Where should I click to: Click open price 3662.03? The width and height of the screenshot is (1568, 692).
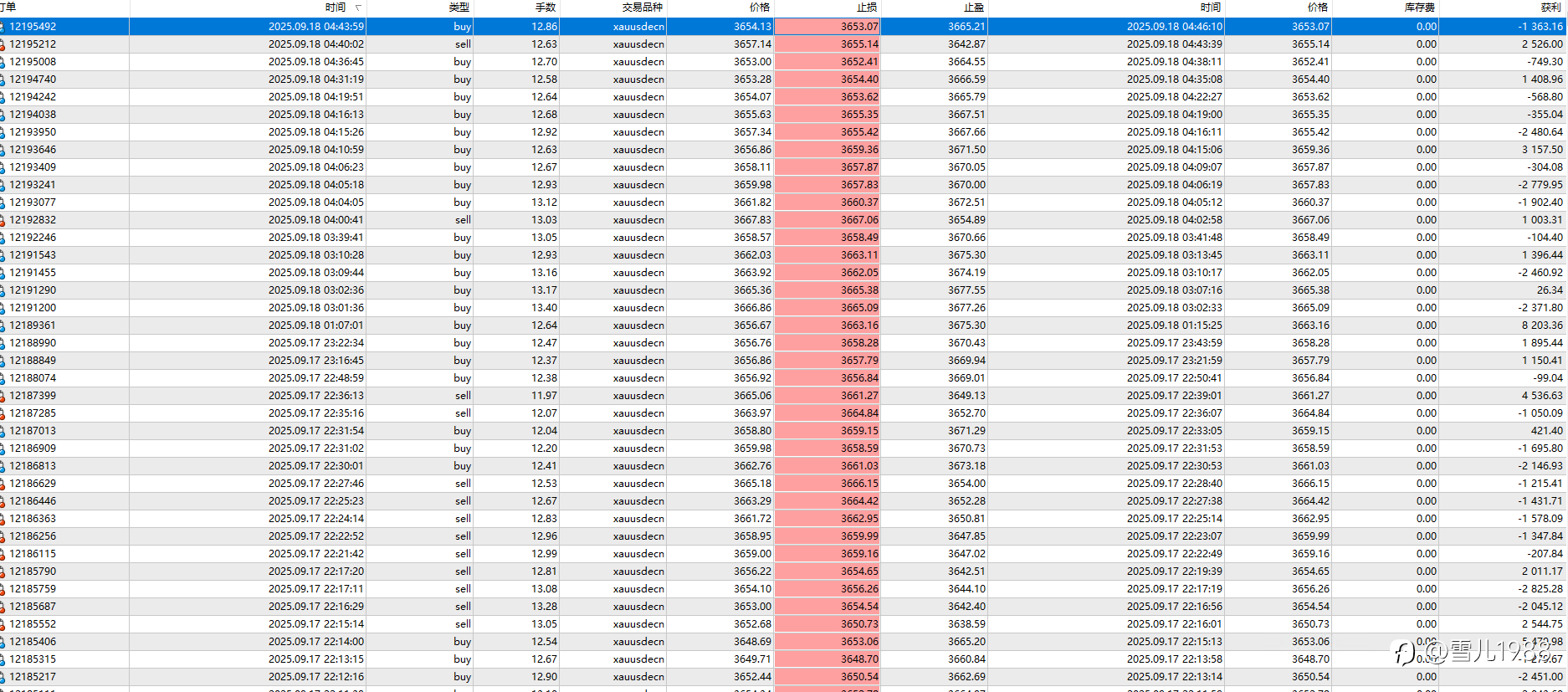pyautogui.click(x=752, y=255)
